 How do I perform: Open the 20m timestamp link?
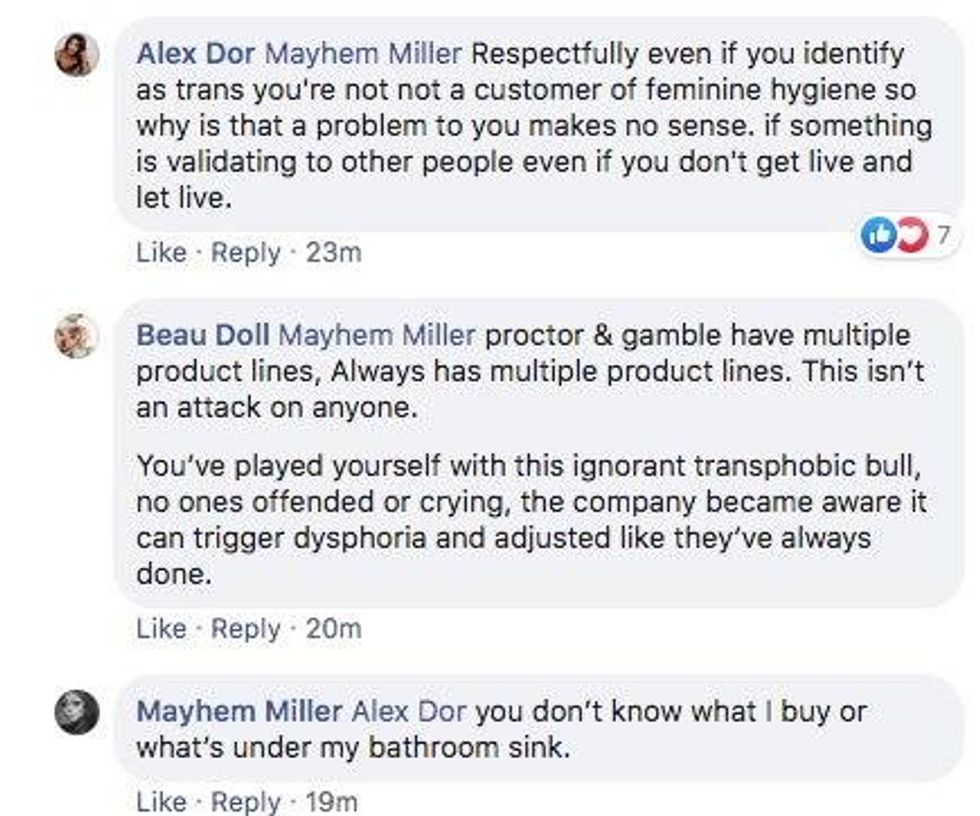click(x=333, y=629)
